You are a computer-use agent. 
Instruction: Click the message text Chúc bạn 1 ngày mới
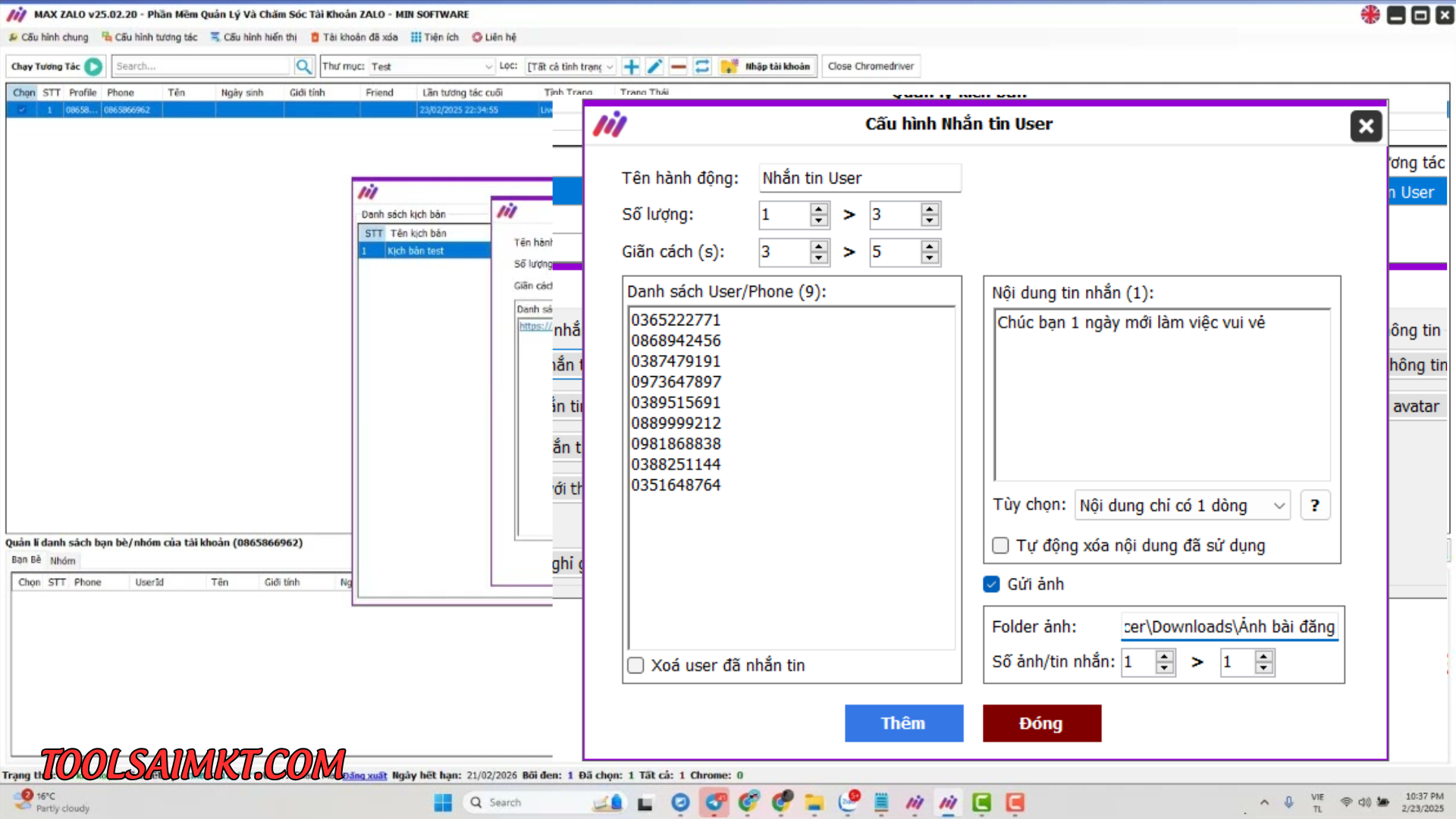click(x=1131, y=322)
